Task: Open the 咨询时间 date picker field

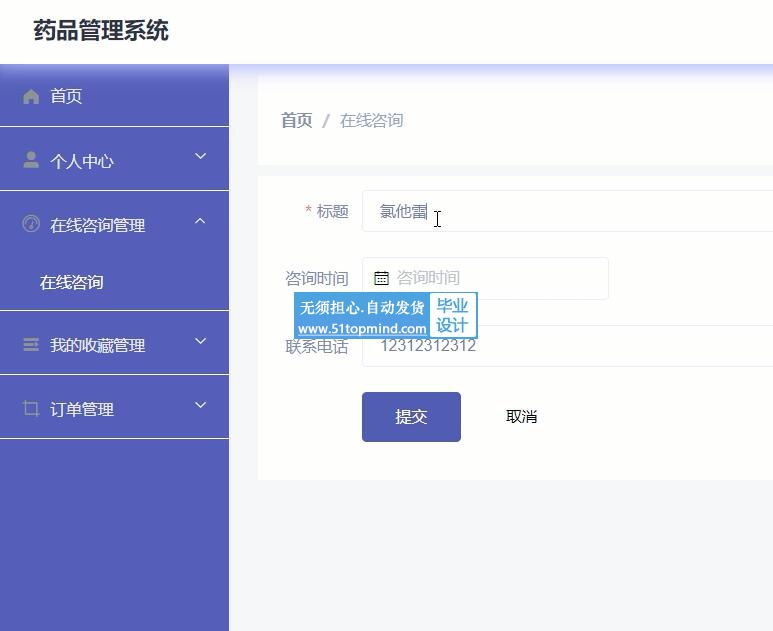Action: pyautogui.click(x=485, y=278)
